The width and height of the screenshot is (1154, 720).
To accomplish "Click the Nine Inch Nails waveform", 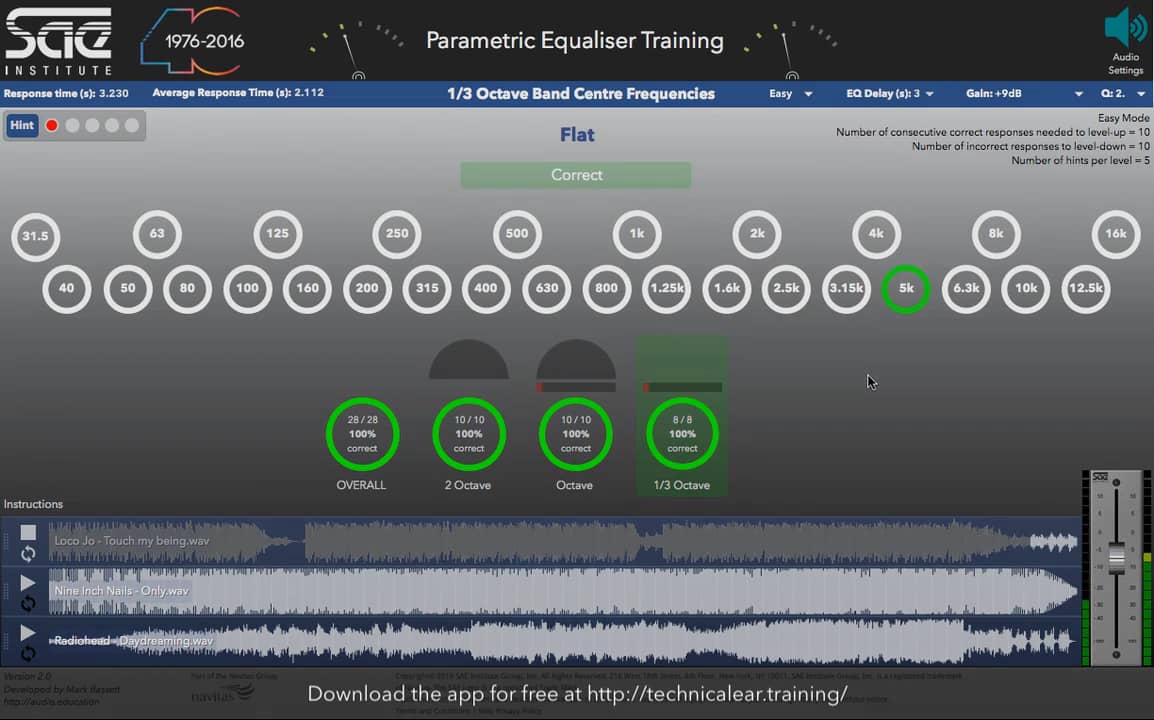I will point(564,591).
